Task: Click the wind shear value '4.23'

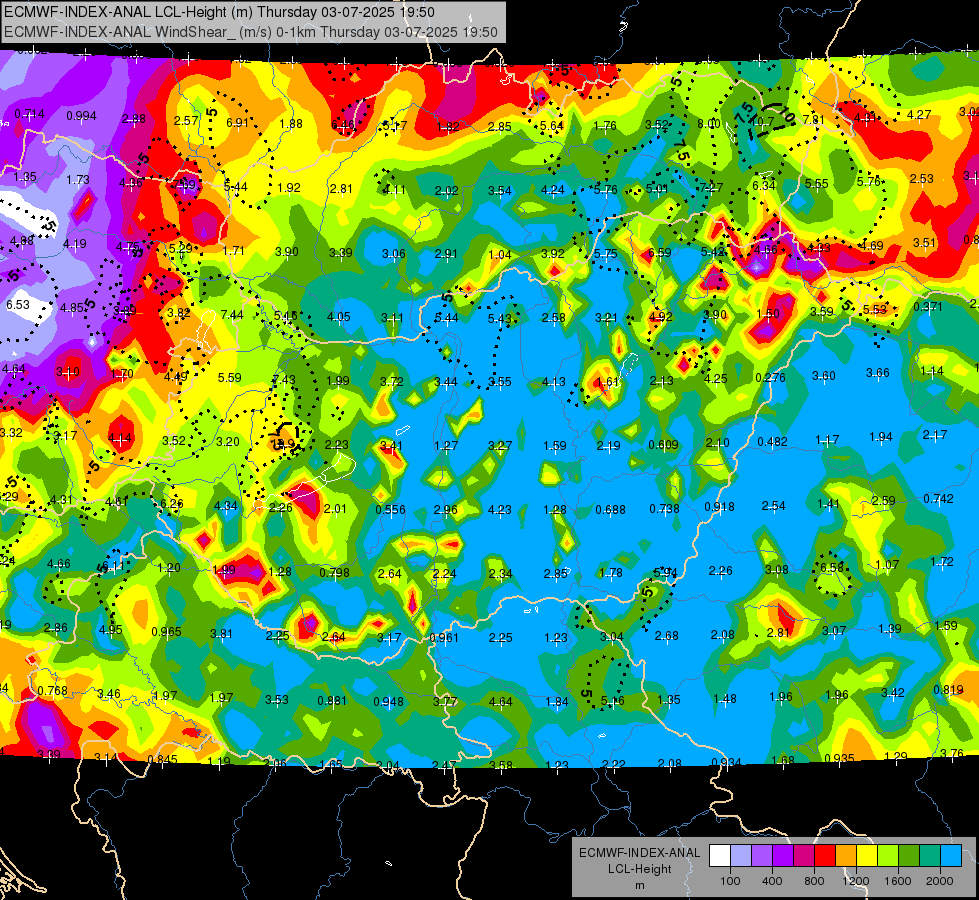Action: click(499, 510)
